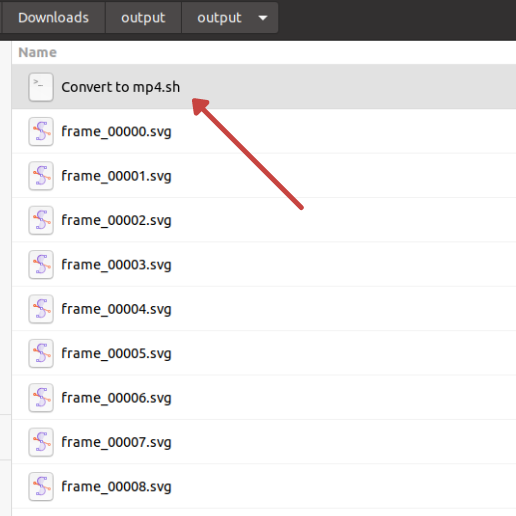This screenshot has height=516, width=516.
Task: Click the frame_00007.svg file icon
Action: click(x=41, y=442)
